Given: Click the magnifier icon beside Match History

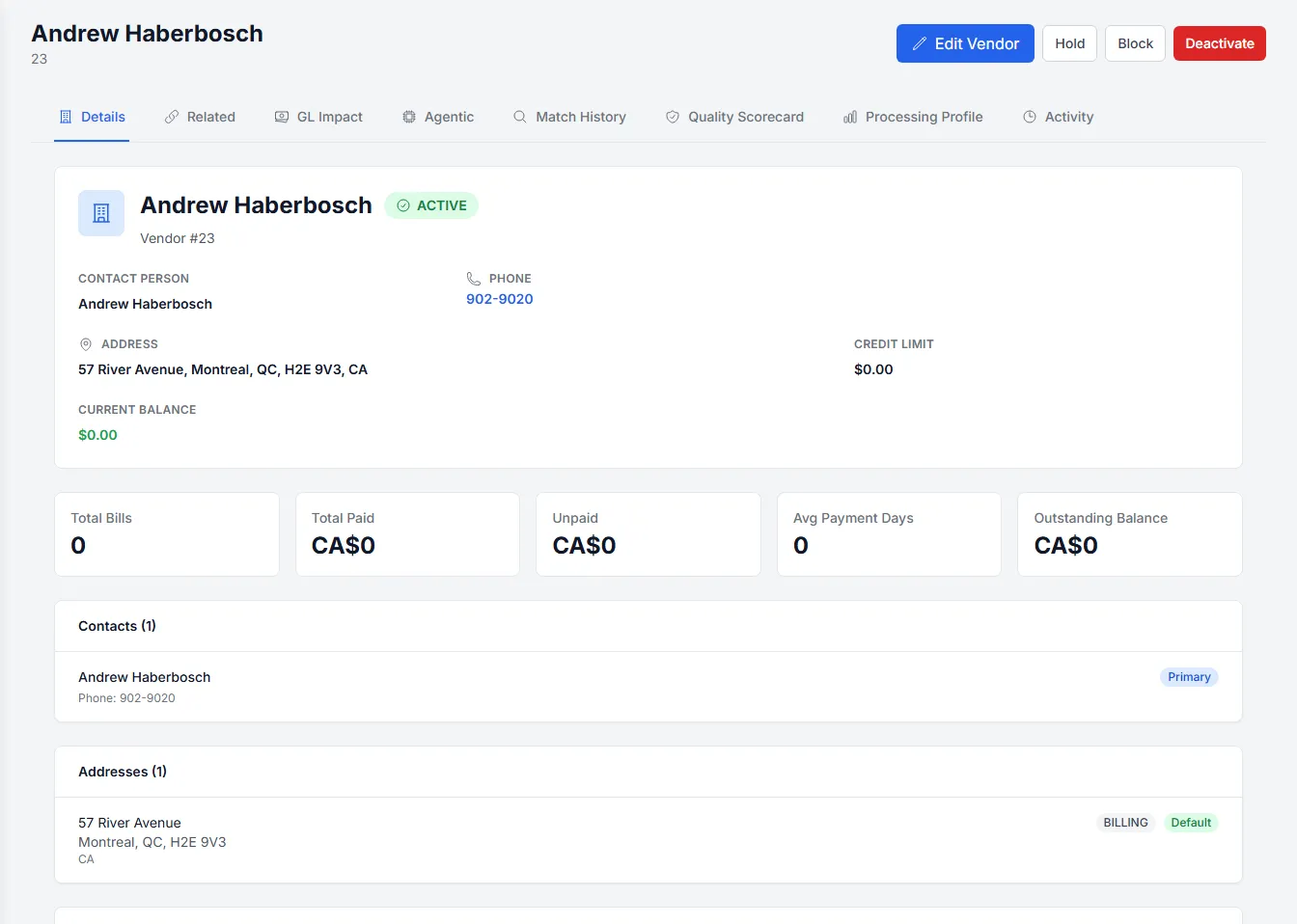Looking at the screenshot, I should [x=520, y=117].
